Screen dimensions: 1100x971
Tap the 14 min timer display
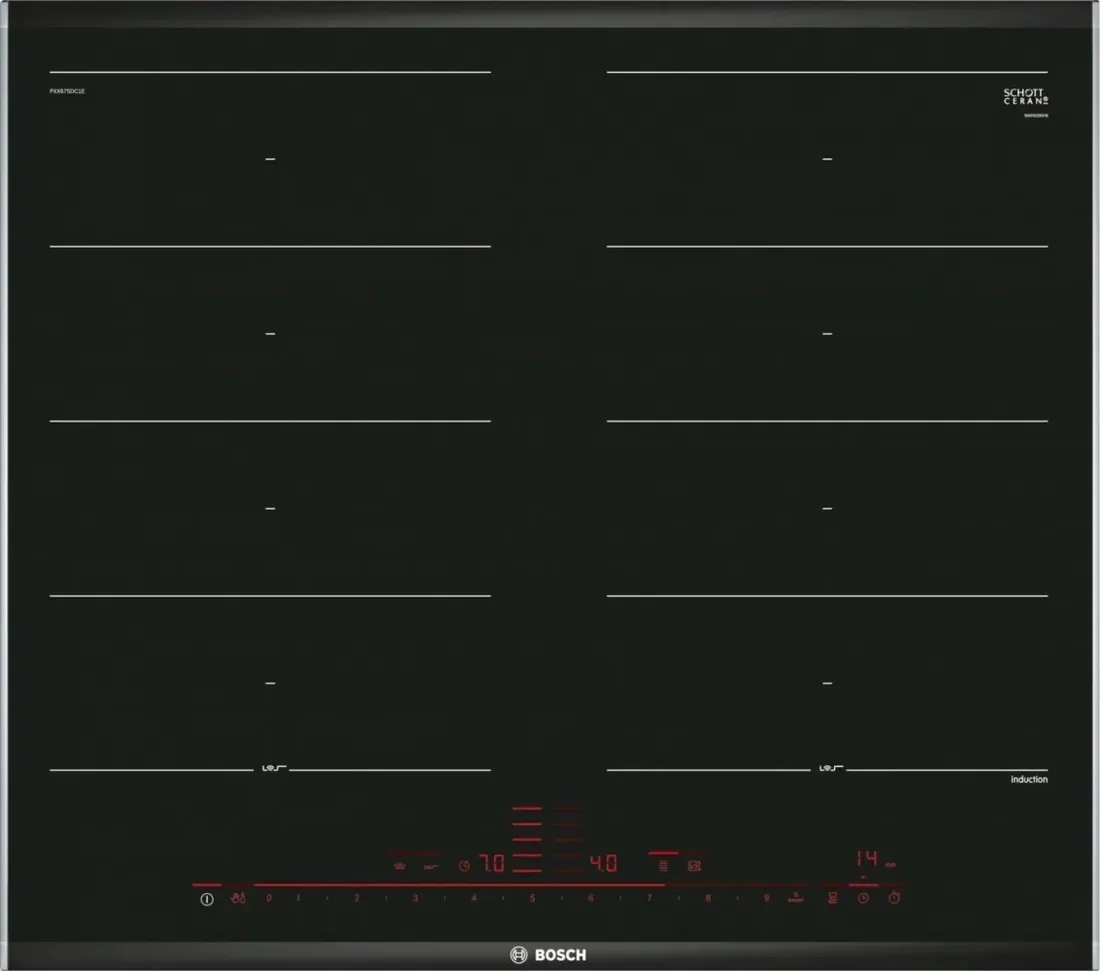pyautogui.click(x=866, y=859)
